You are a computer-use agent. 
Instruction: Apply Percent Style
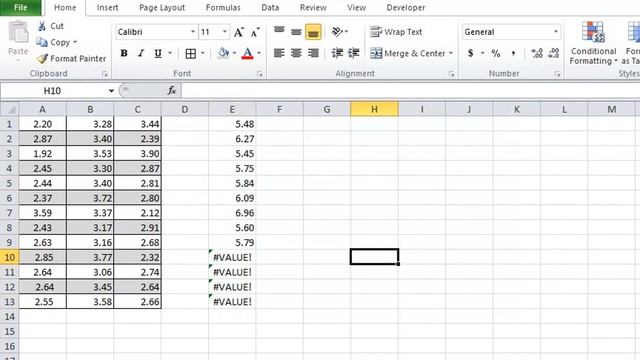click(x=496, y=53)
